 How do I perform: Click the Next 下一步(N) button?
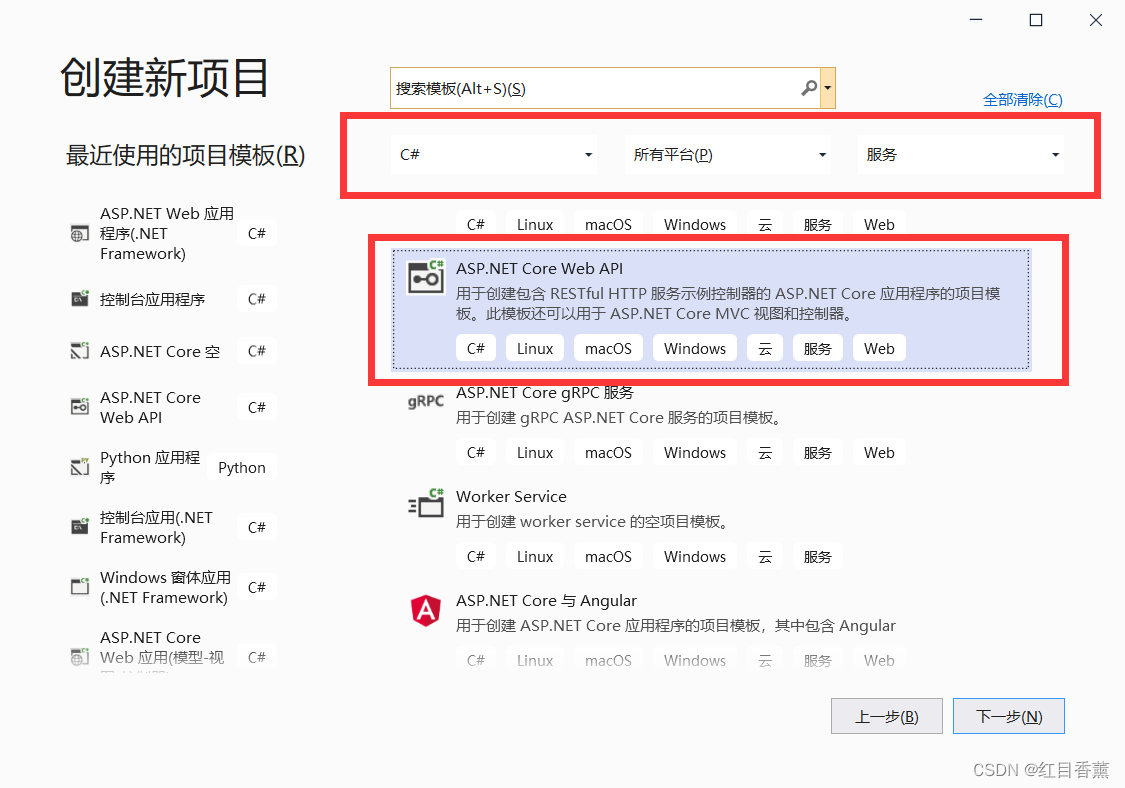point(1009,716)
